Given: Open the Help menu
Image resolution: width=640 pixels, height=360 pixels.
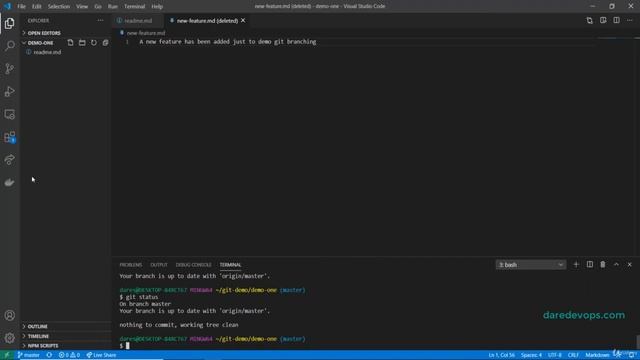Looking at the screenshot, I should click(157, 6).
